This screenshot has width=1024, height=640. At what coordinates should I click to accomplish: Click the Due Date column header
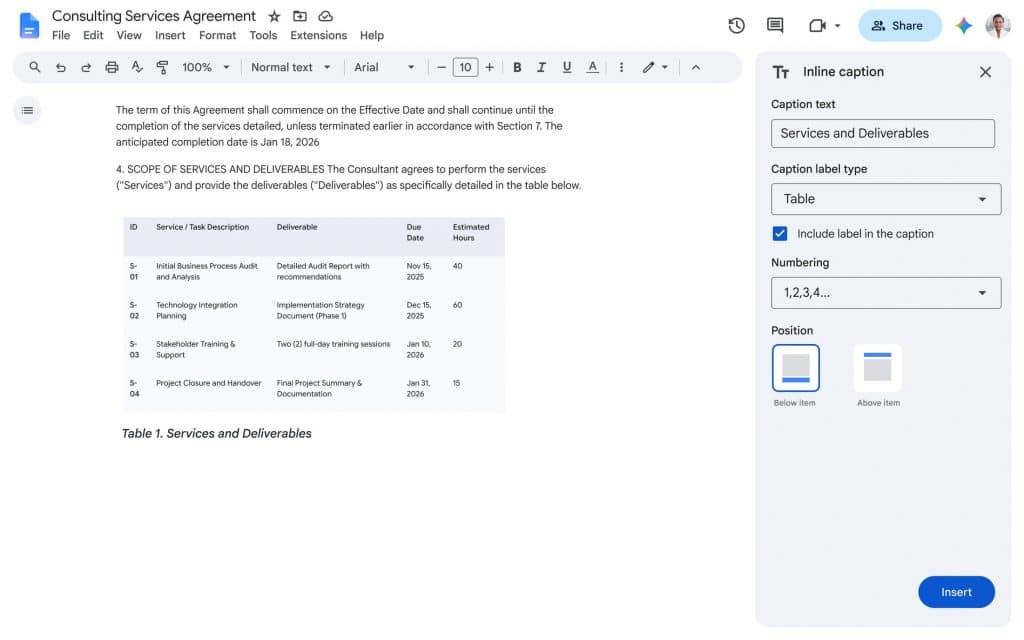415,232
